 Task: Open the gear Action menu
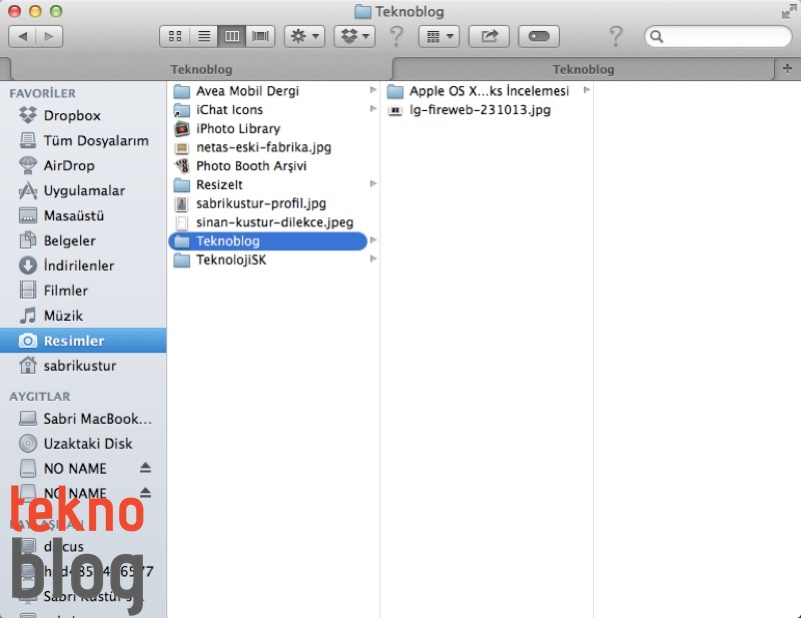304,36
